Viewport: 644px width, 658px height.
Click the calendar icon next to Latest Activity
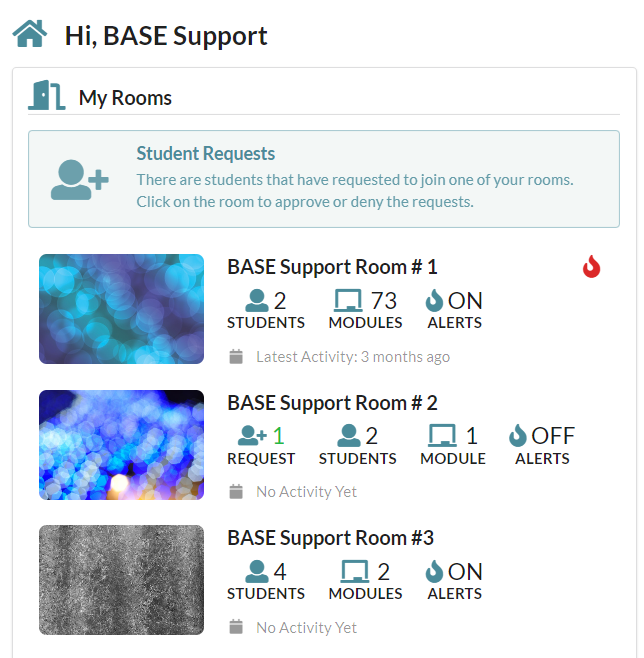coord(236,357)
